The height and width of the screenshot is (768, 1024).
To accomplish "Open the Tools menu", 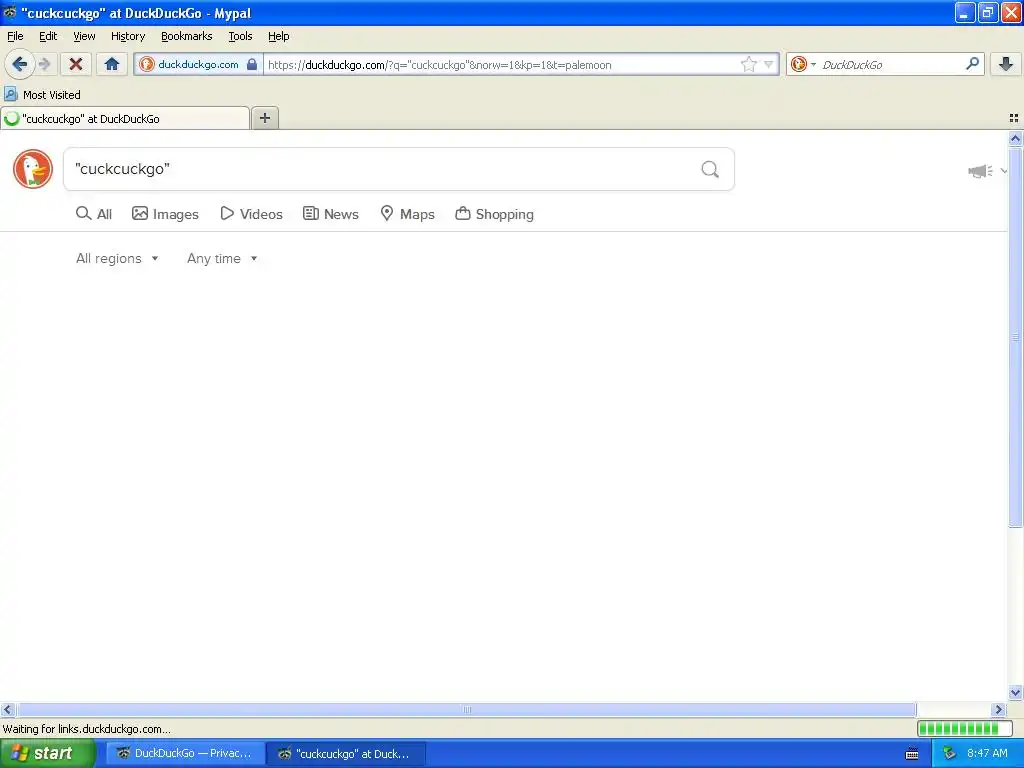I will point(240,36).
